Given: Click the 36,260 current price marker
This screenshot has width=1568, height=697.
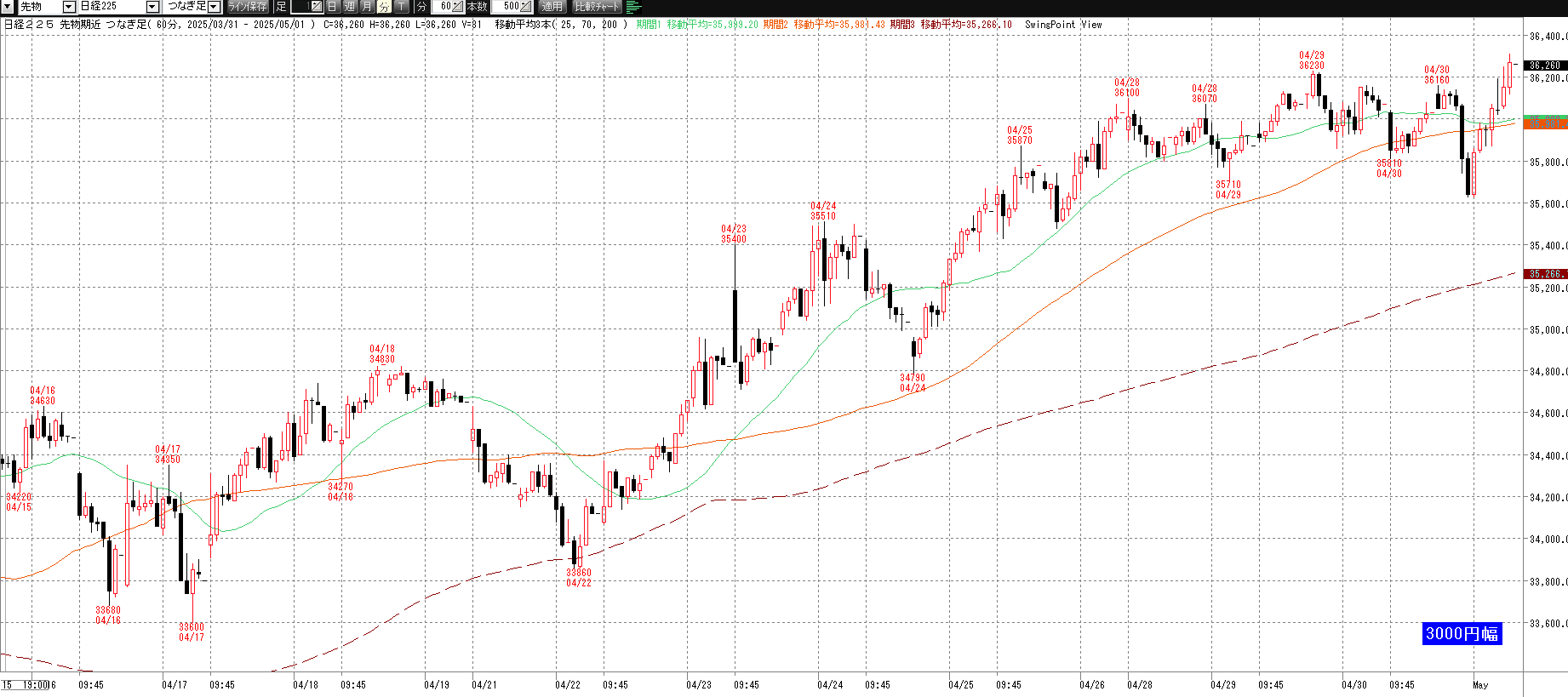Looking at the screenshot, I should pos(1545,66).
